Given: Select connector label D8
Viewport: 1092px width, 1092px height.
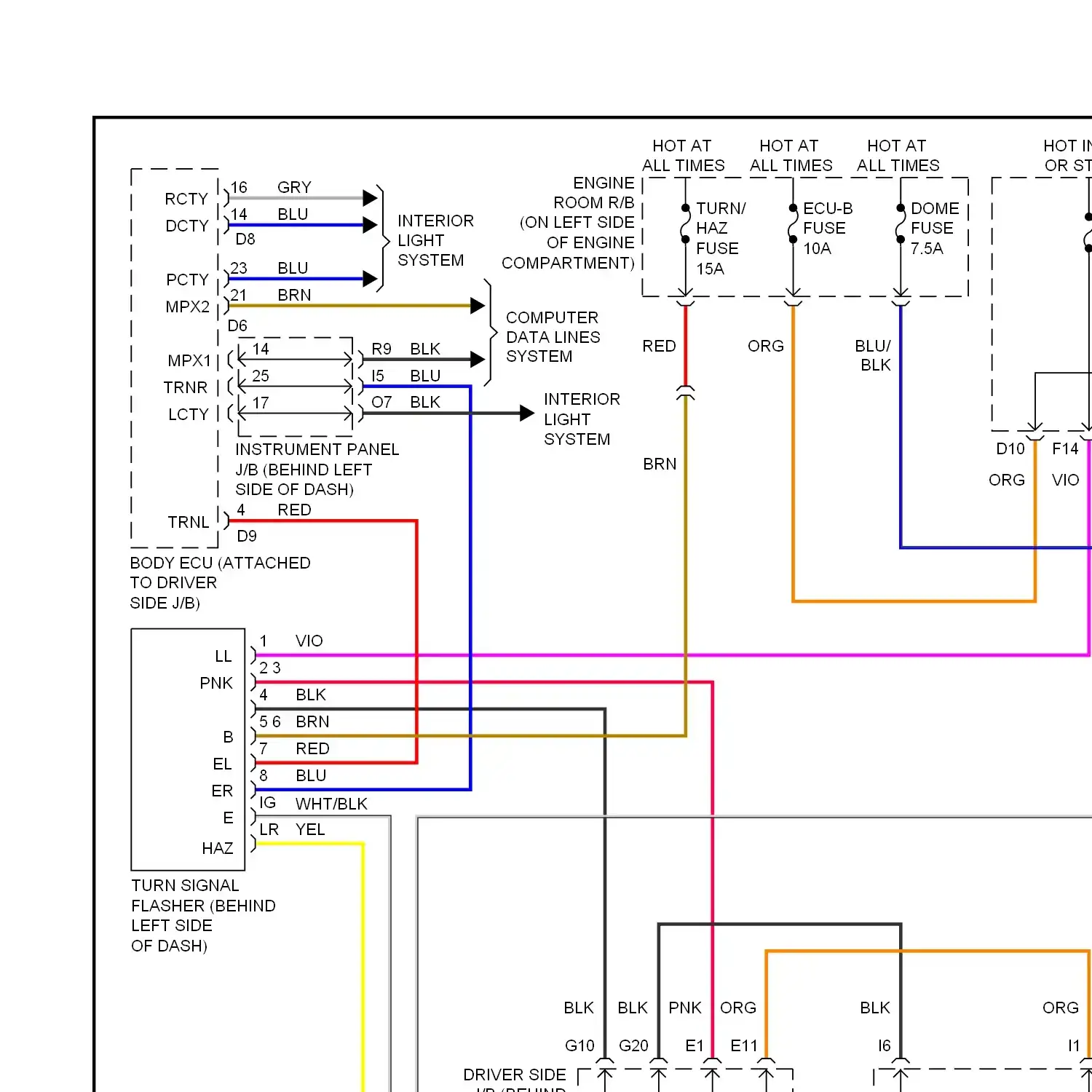Looking at the screenshot, I should (x=245, y=239).
